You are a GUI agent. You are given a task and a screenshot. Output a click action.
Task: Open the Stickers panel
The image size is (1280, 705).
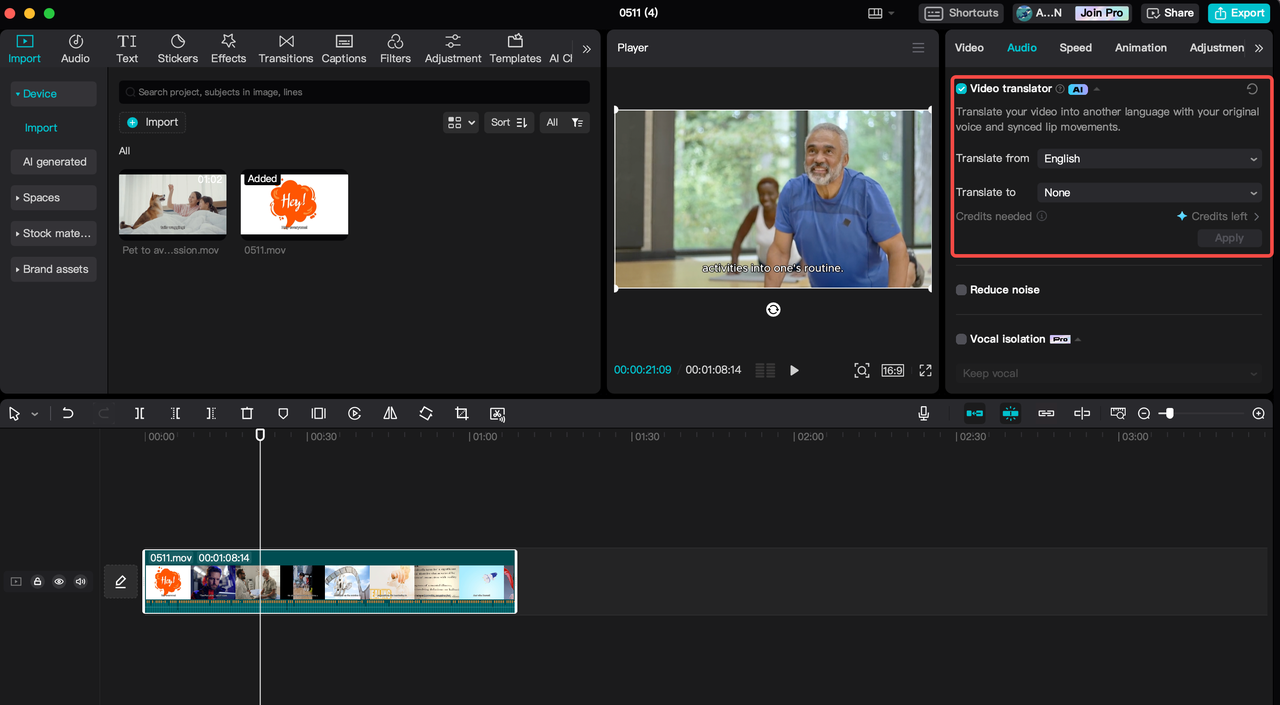pyautogui.click(x=177, y=48)
